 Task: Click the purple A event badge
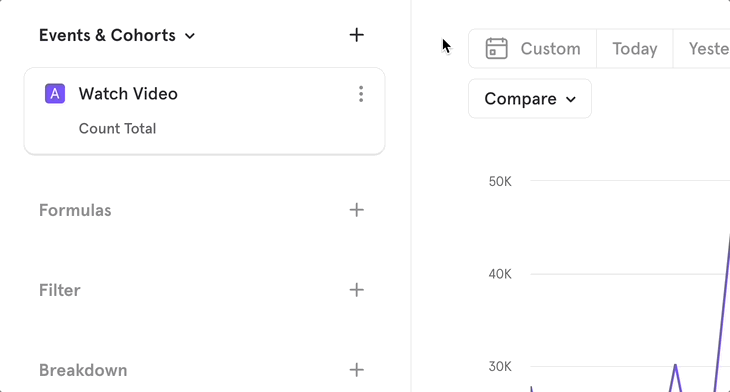pyautogui.click(x=55, y=94)
